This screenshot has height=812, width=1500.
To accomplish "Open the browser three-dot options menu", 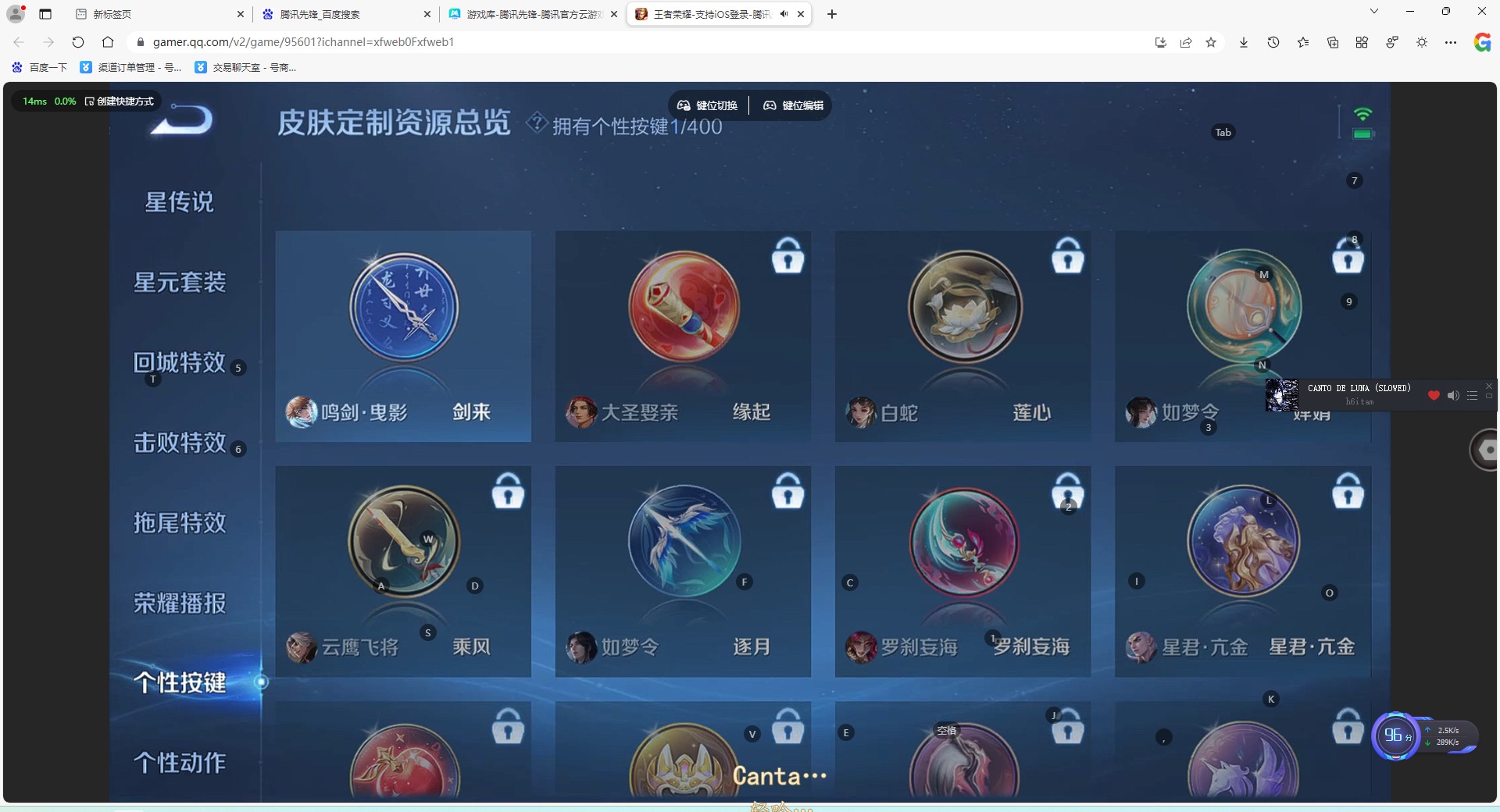I will click(1452, 42).
